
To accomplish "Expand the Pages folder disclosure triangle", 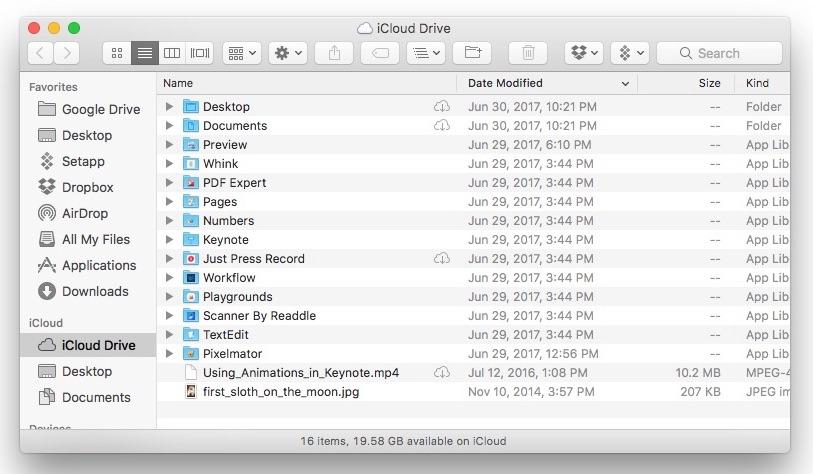I will point(169,201).
